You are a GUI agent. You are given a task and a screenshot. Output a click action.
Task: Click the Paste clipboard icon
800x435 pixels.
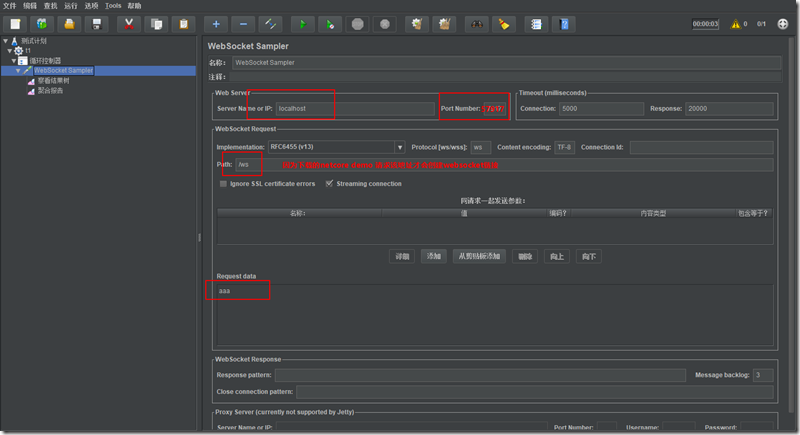[x=184, y=24]
